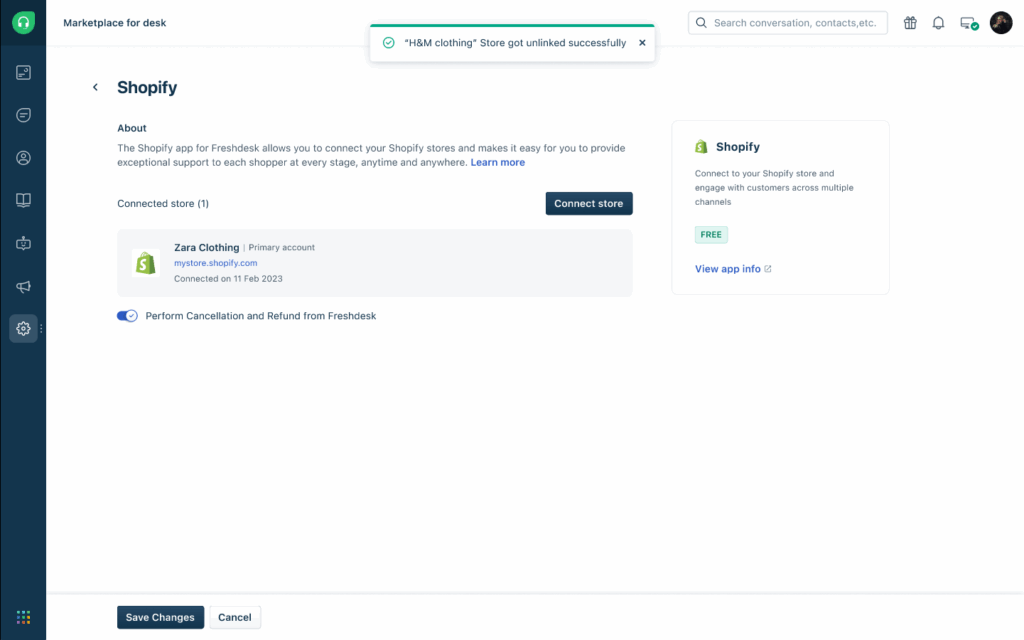Open the Tickets sidebar icon

click(23, 73)
